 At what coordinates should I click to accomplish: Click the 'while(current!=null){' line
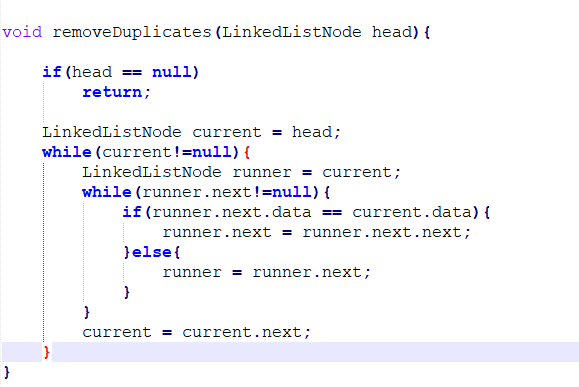[146, 152]
